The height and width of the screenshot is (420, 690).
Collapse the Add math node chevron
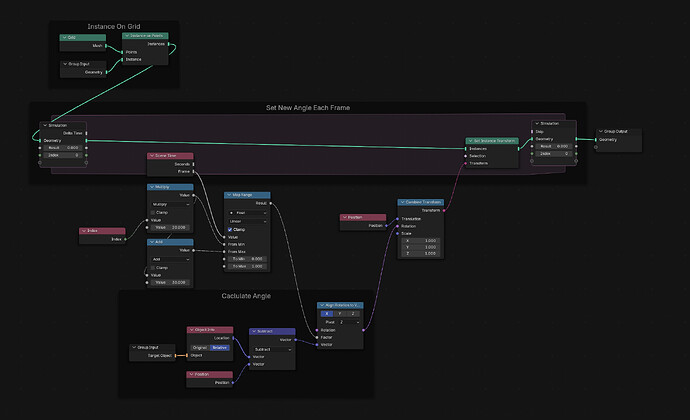(152, 242)
